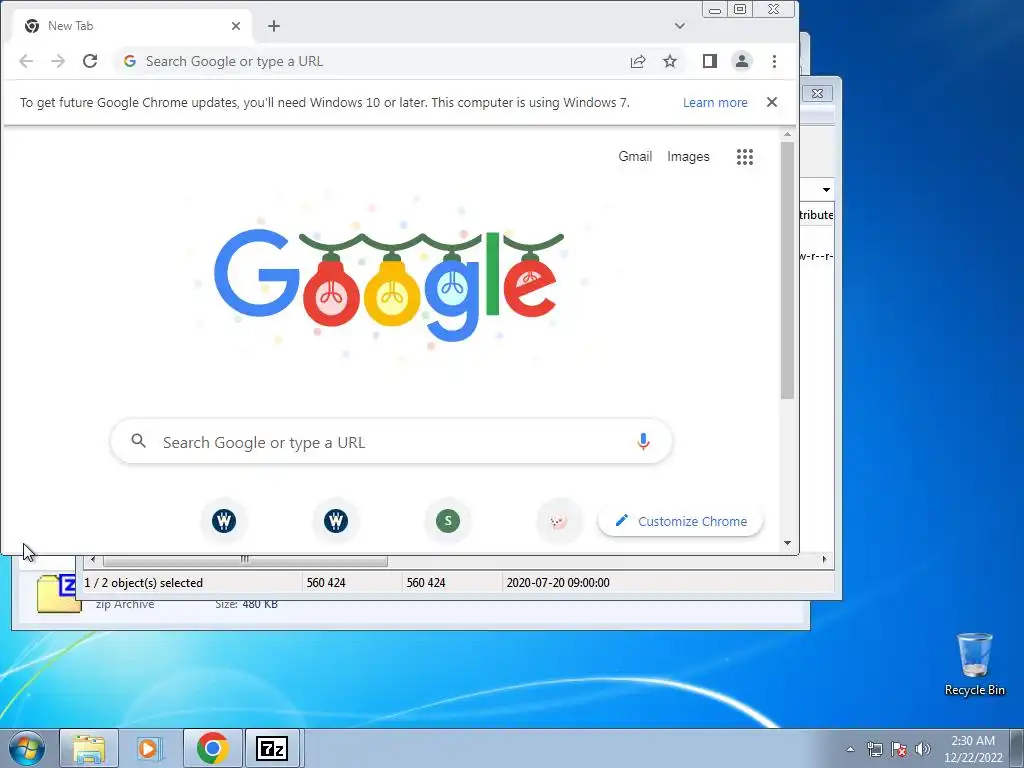Viewport: 1024px width, 768px height.
Task: Open Google Images link
Action: pyautogui.click(x=688, y=156)
